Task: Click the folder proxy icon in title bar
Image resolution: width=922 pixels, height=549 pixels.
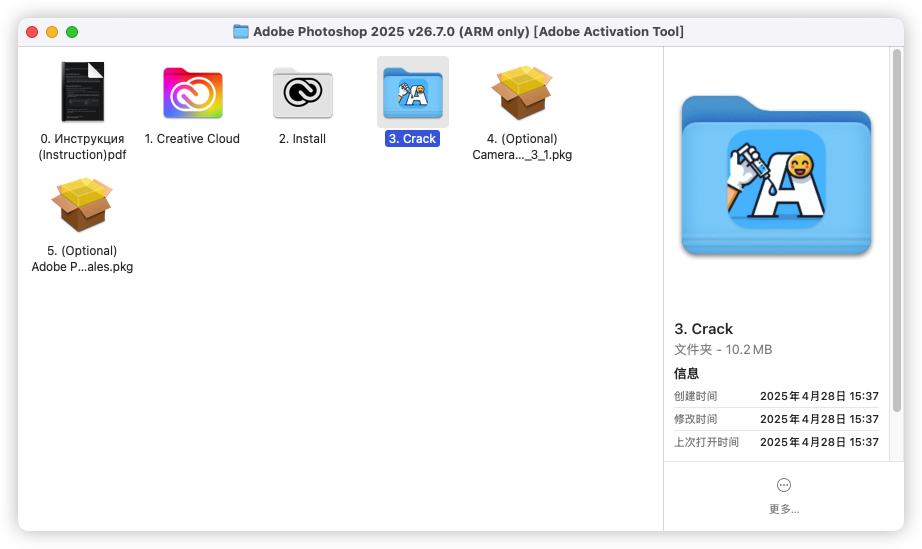Action: 240,31
